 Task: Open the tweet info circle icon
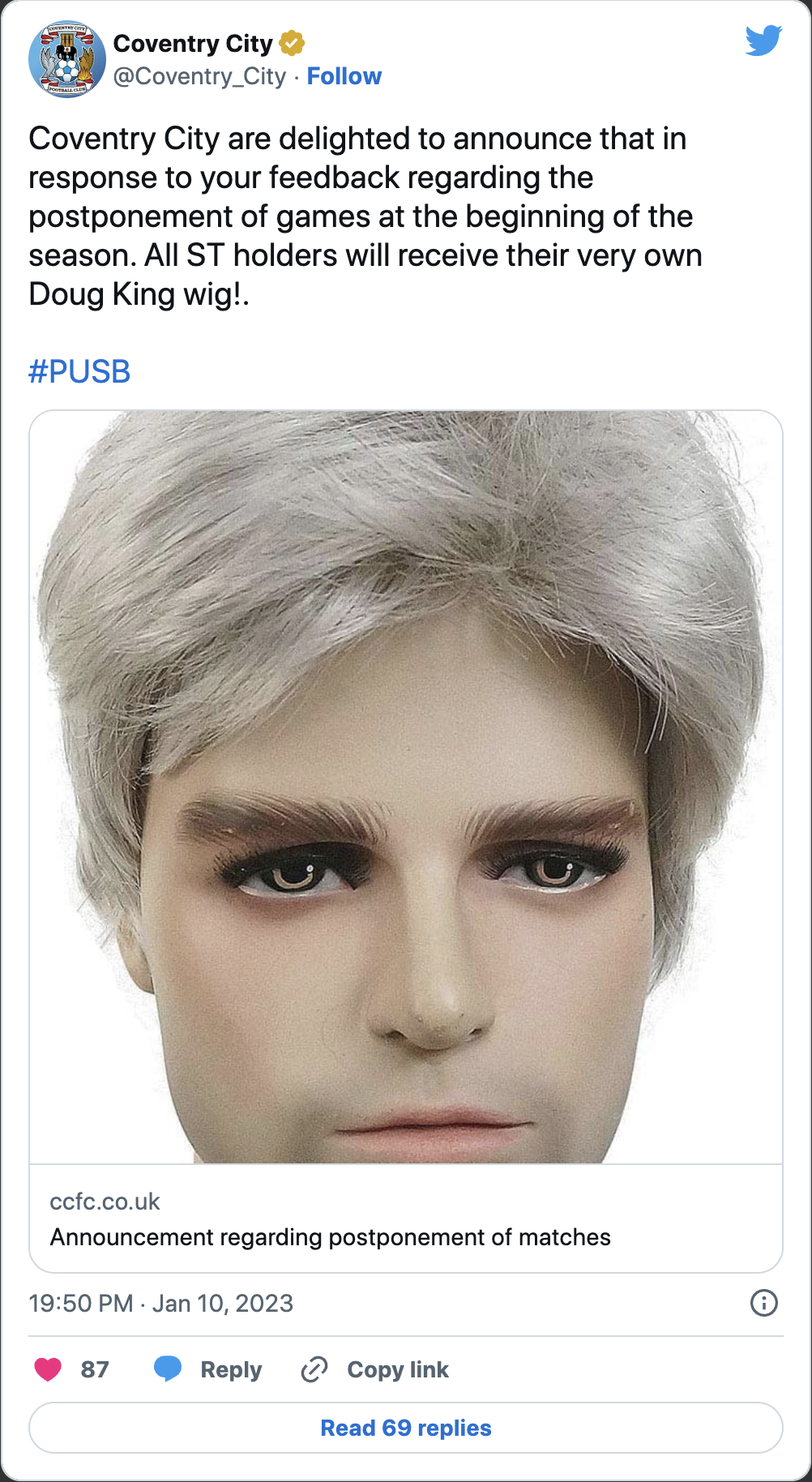click(764, 1303)
